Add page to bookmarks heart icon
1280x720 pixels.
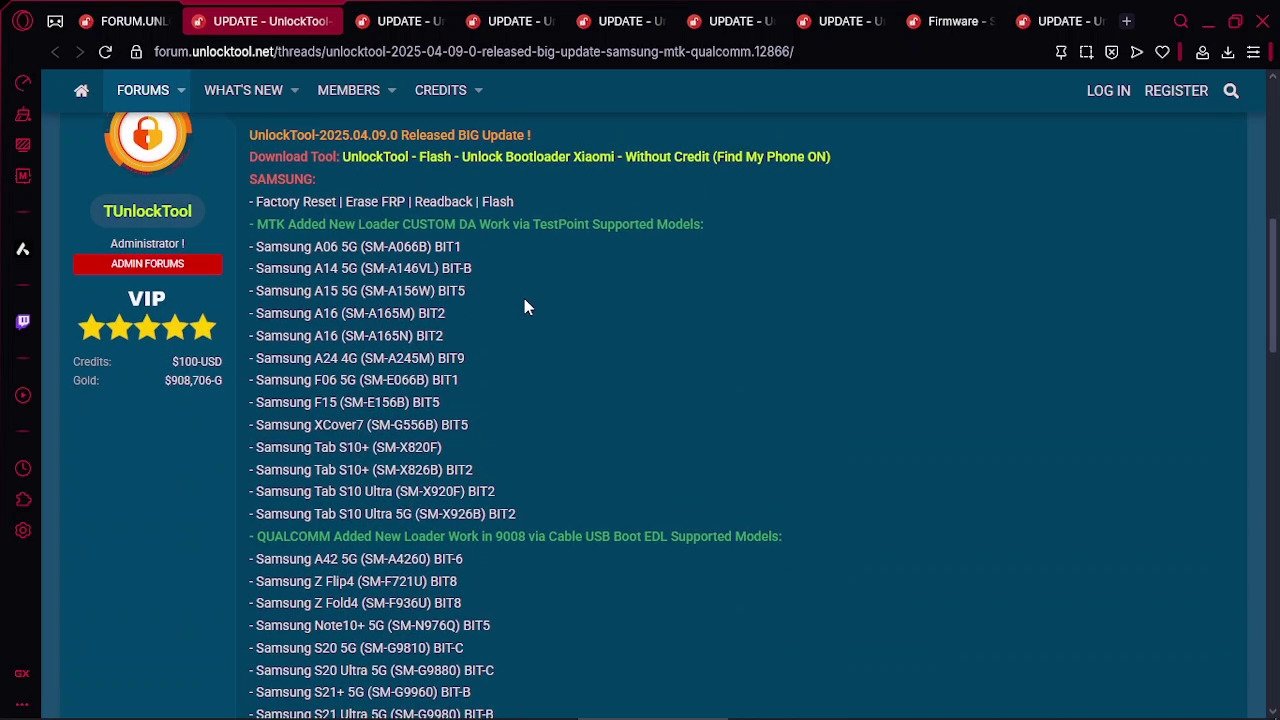(x=1162, y=52)
